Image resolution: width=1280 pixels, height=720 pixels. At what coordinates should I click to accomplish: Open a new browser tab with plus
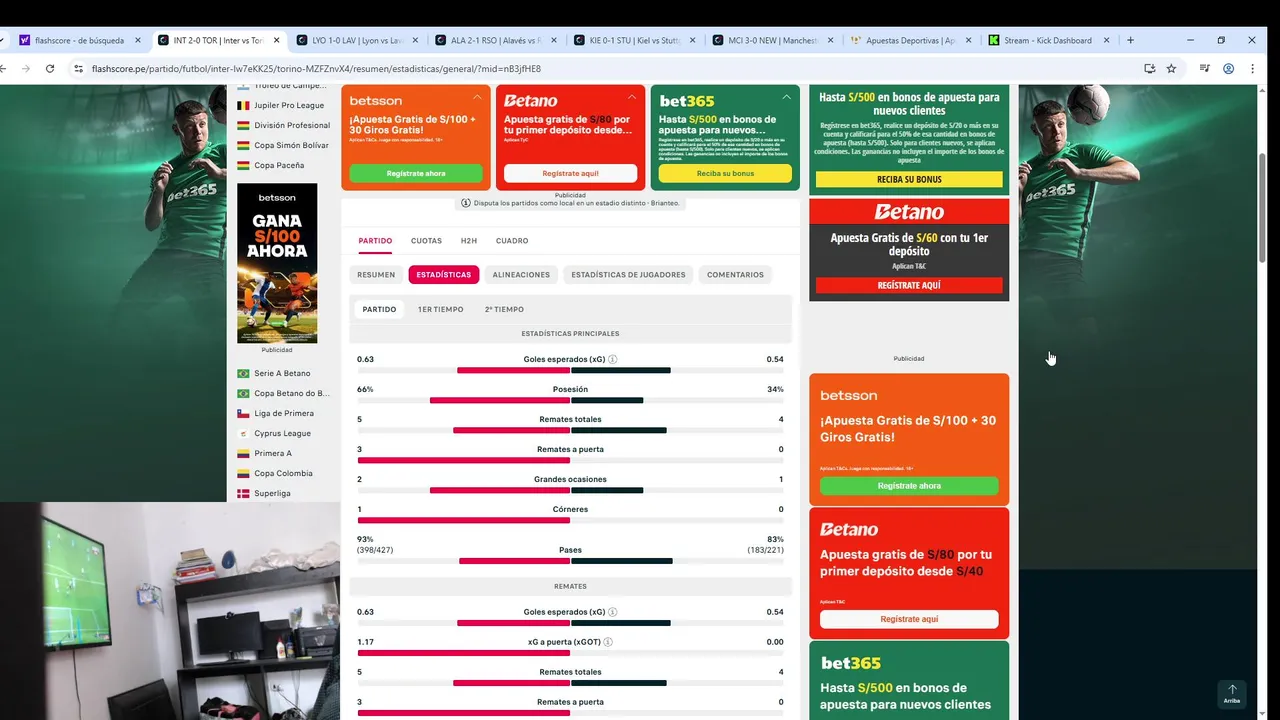pos(1130,40)
